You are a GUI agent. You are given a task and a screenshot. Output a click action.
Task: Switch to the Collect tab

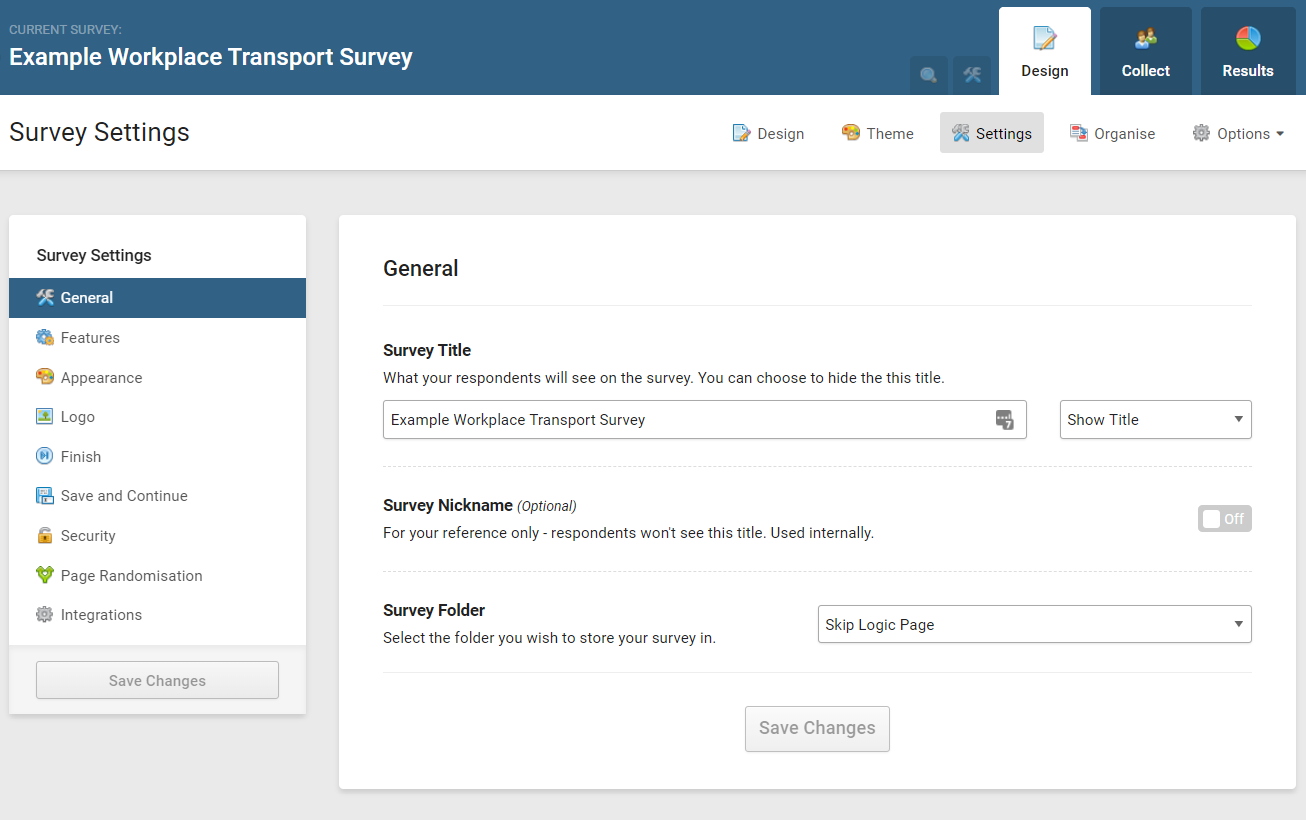coord(1144,50)
